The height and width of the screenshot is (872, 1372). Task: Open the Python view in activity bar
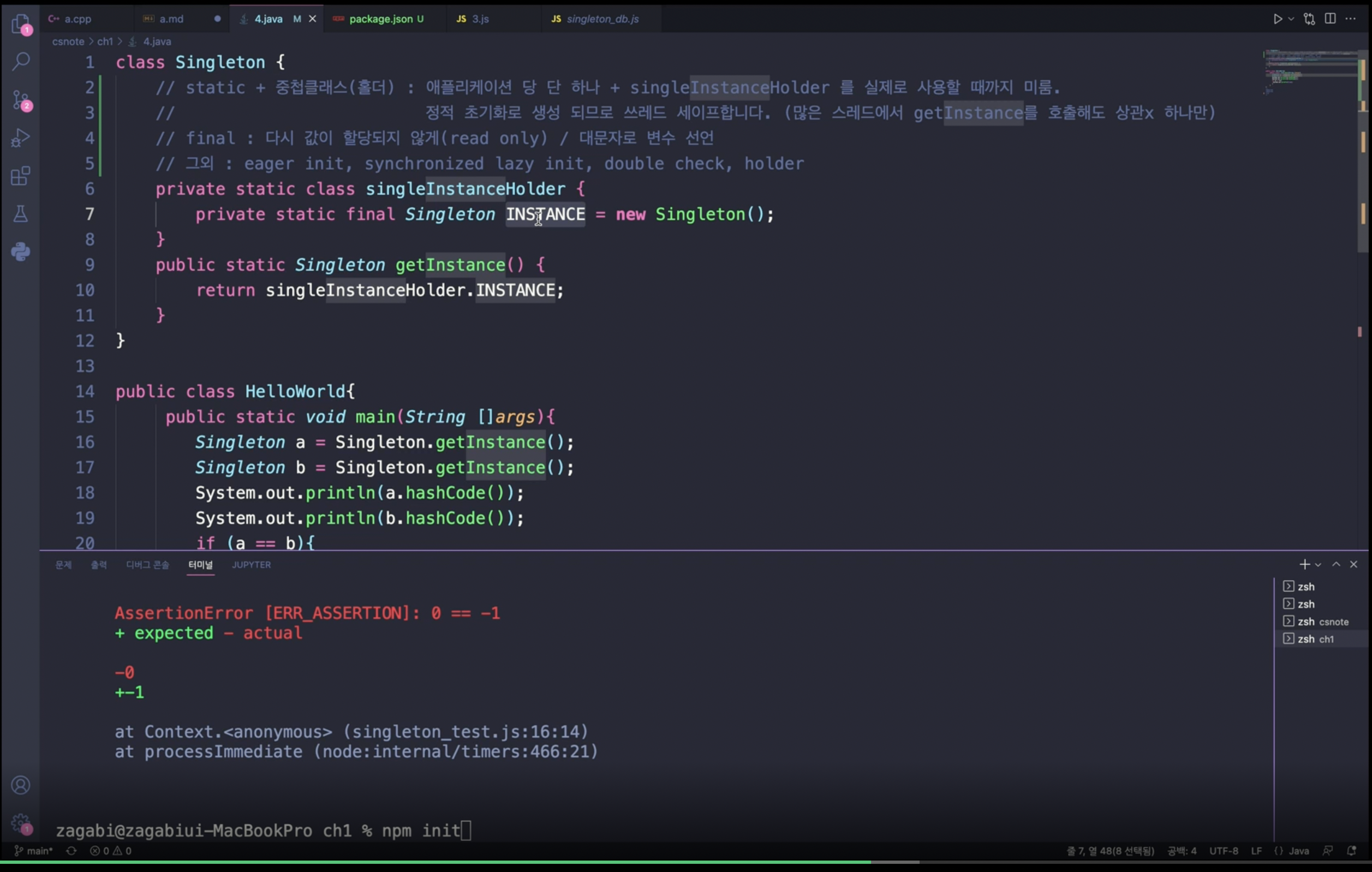click(x=21, y=252)
